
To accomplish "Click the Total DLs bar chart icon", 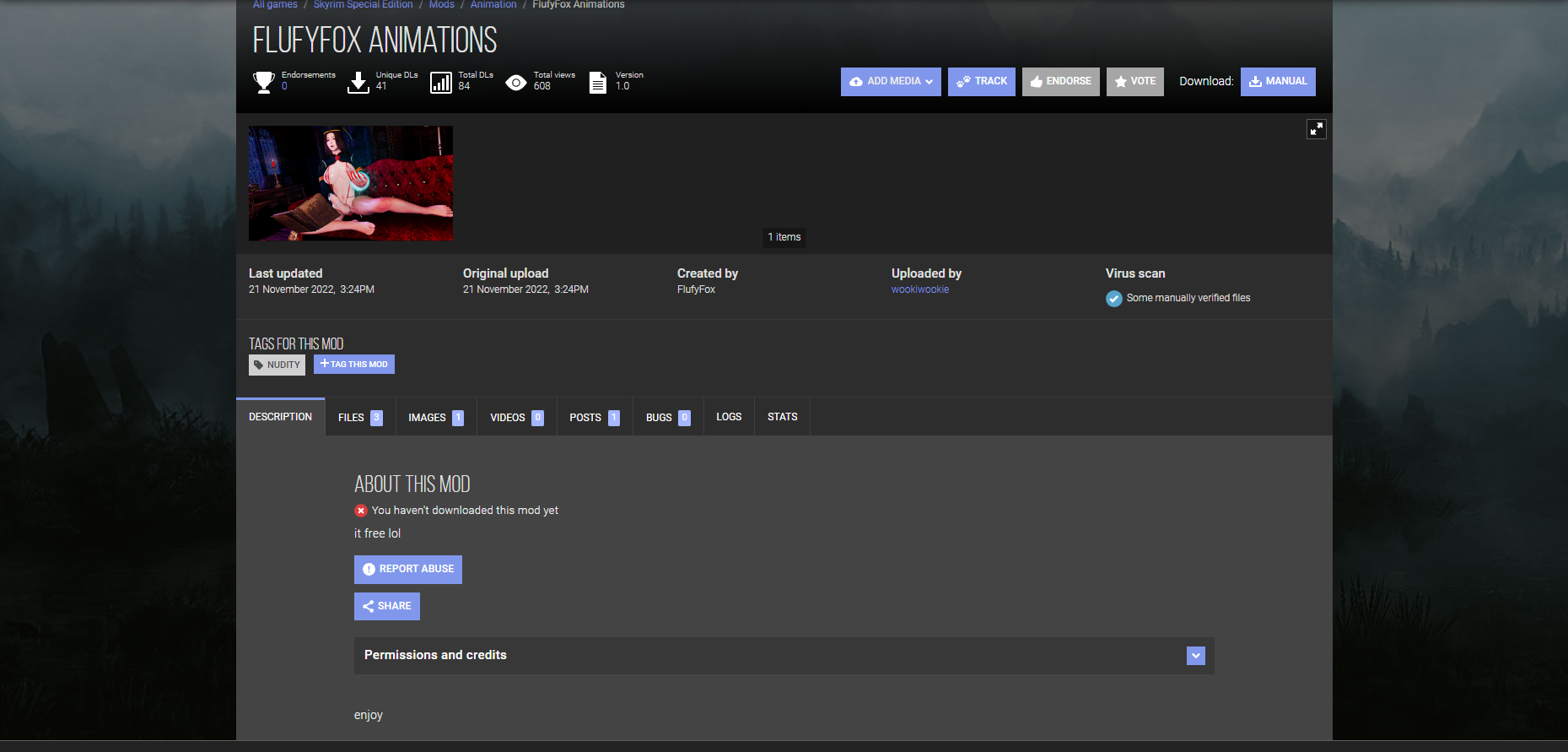I will (x=441, y=82).
